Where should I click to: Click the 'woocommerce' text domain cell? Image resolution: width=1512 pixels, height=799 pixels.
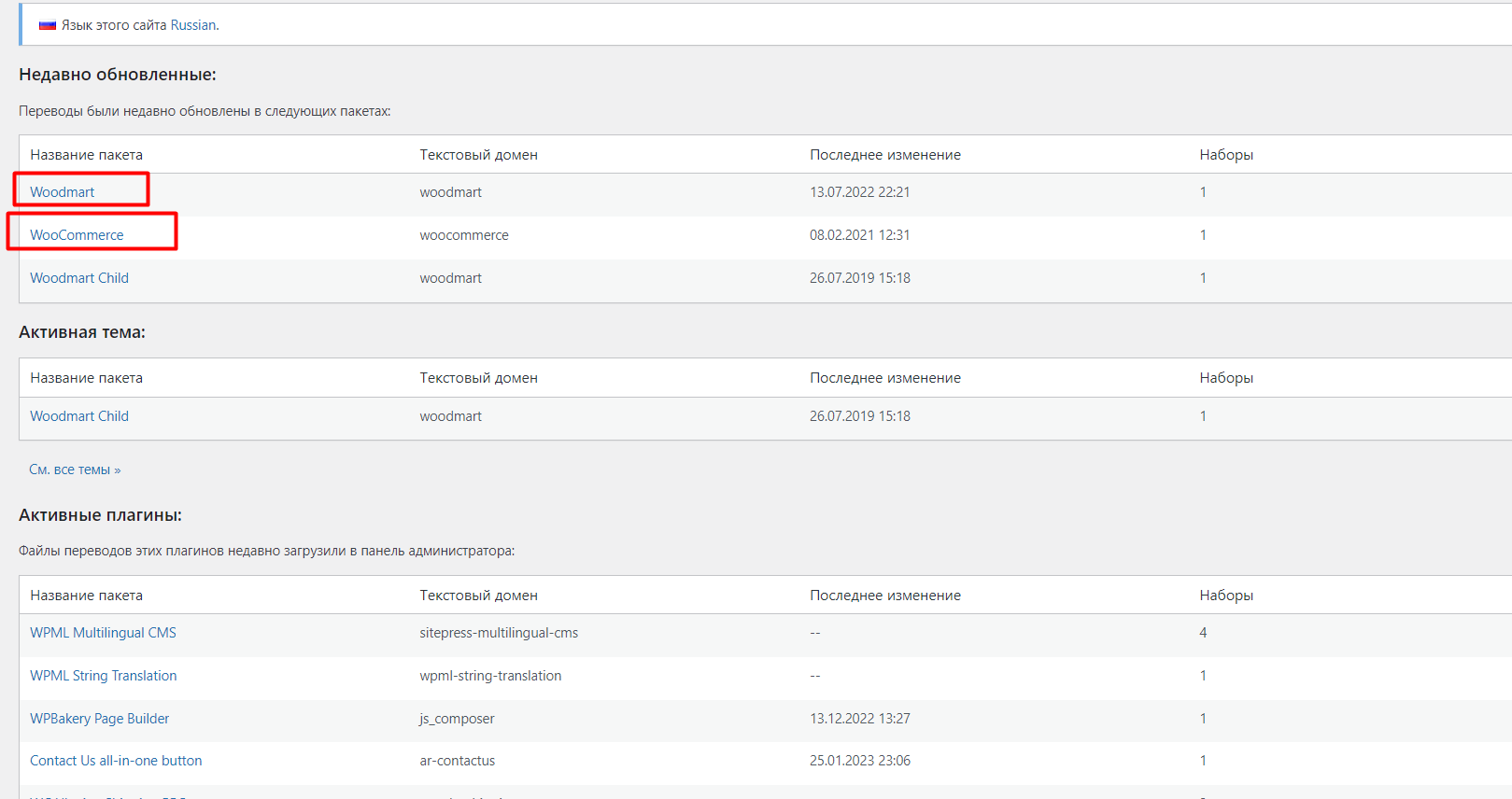pyautogui.click(x=464, y=235)
